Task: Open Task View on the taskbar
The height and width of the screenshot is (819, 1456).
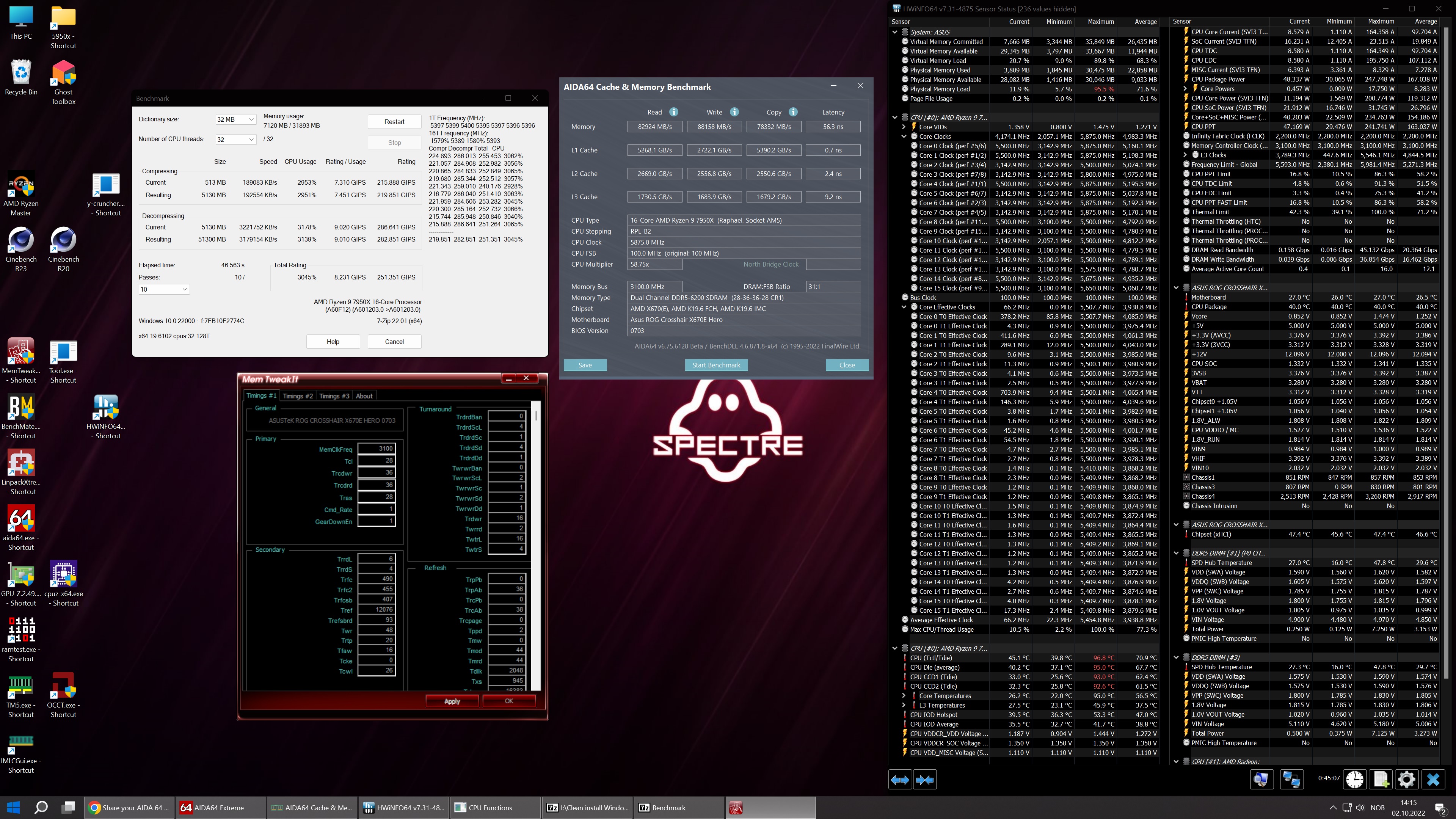Action: click(x=69, y=808)
